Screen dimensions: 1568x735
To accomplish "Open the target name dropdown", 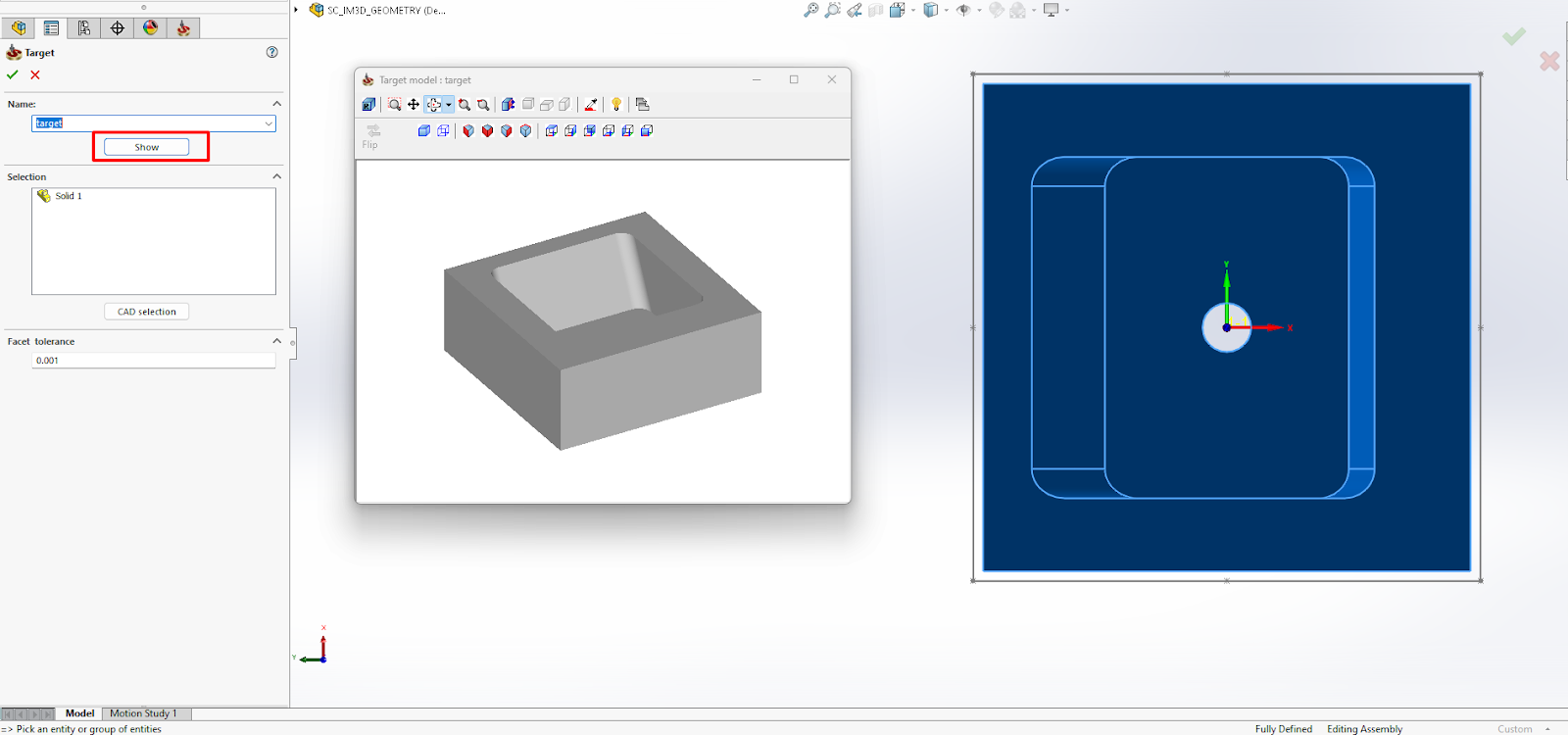I will coord(269,123).
